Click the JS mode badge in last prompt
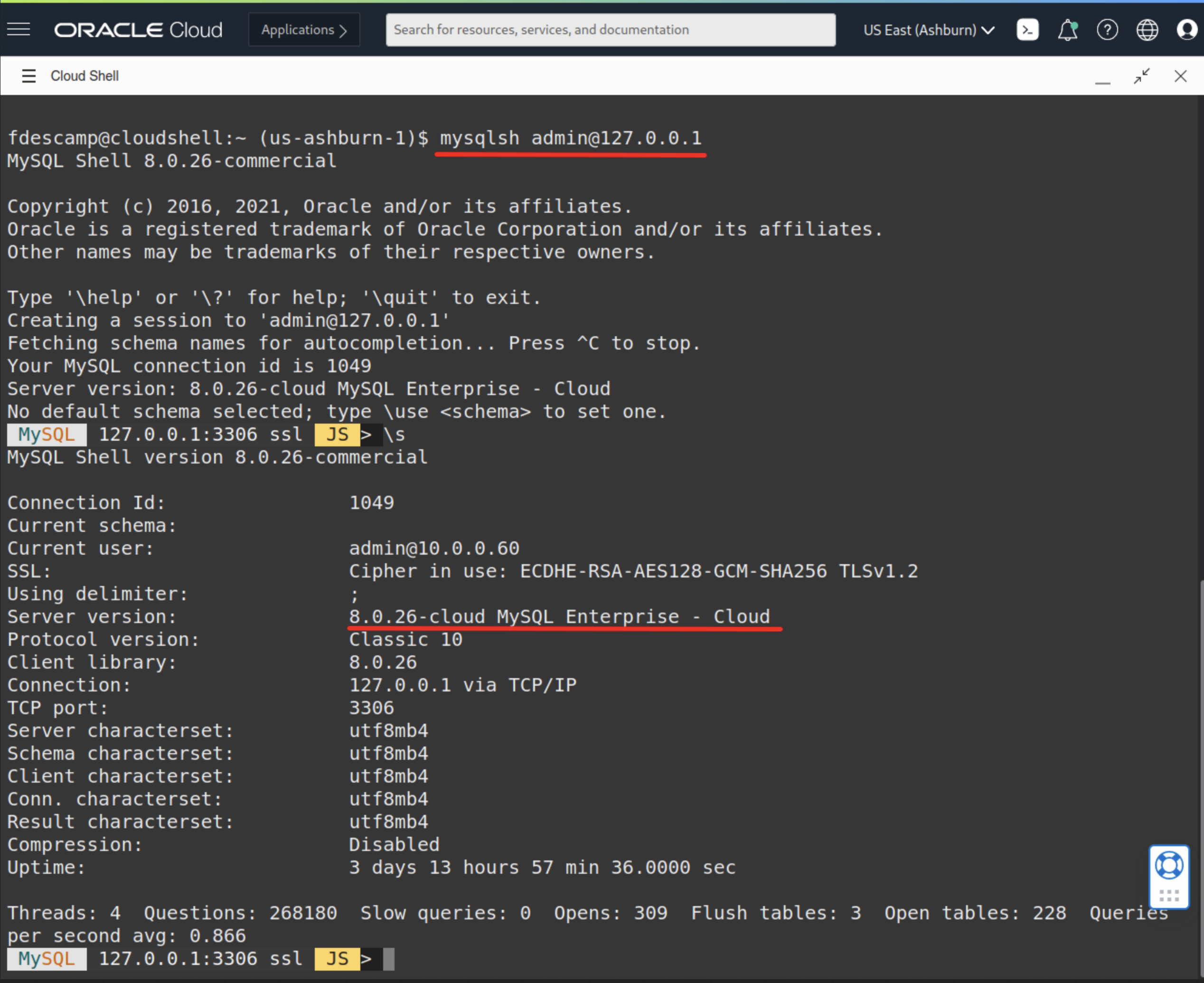This screenshot has width=1204, height=983. 338,959
